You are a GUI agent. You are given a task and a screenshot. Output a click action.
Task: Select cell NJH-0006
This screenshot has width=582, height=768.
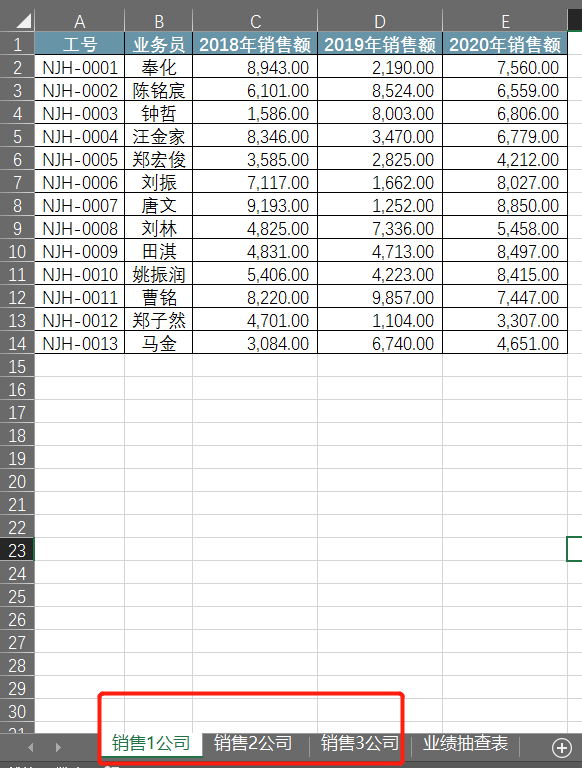tap(79, 183)
